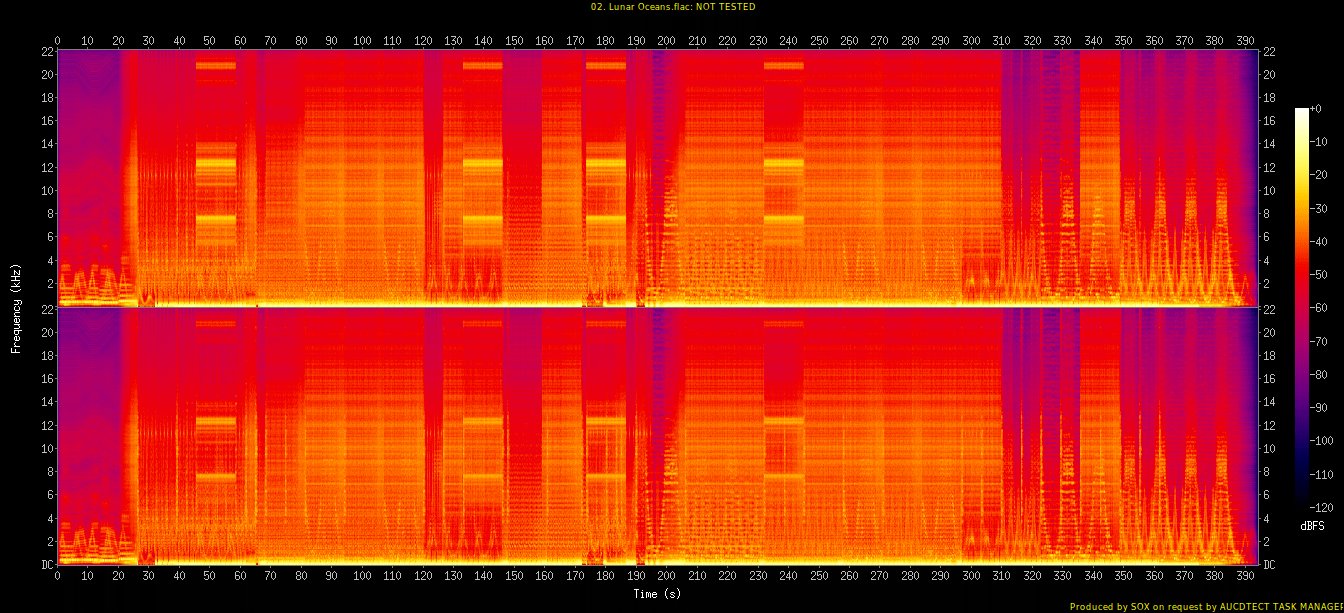Click the '150' tick on the top time axis
This screenshot has width=1344, height=613.
pyautogui.click(x=514, y=40)
